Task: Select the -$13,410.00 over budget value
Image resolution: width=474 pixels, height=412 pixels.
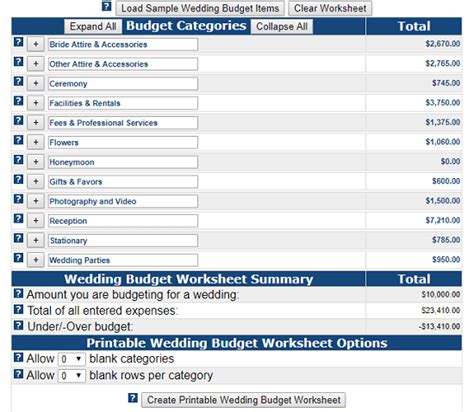Action: 439,326
